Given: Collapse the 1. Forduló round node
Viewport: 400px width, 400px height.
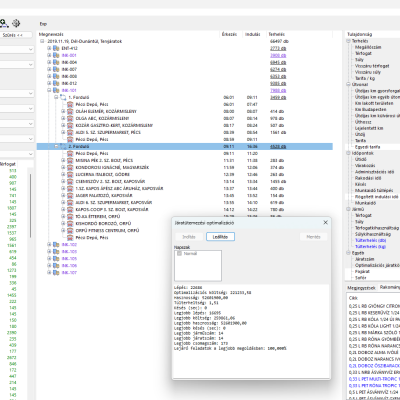Looking at the screenshot, I should (x=56, y=97).
